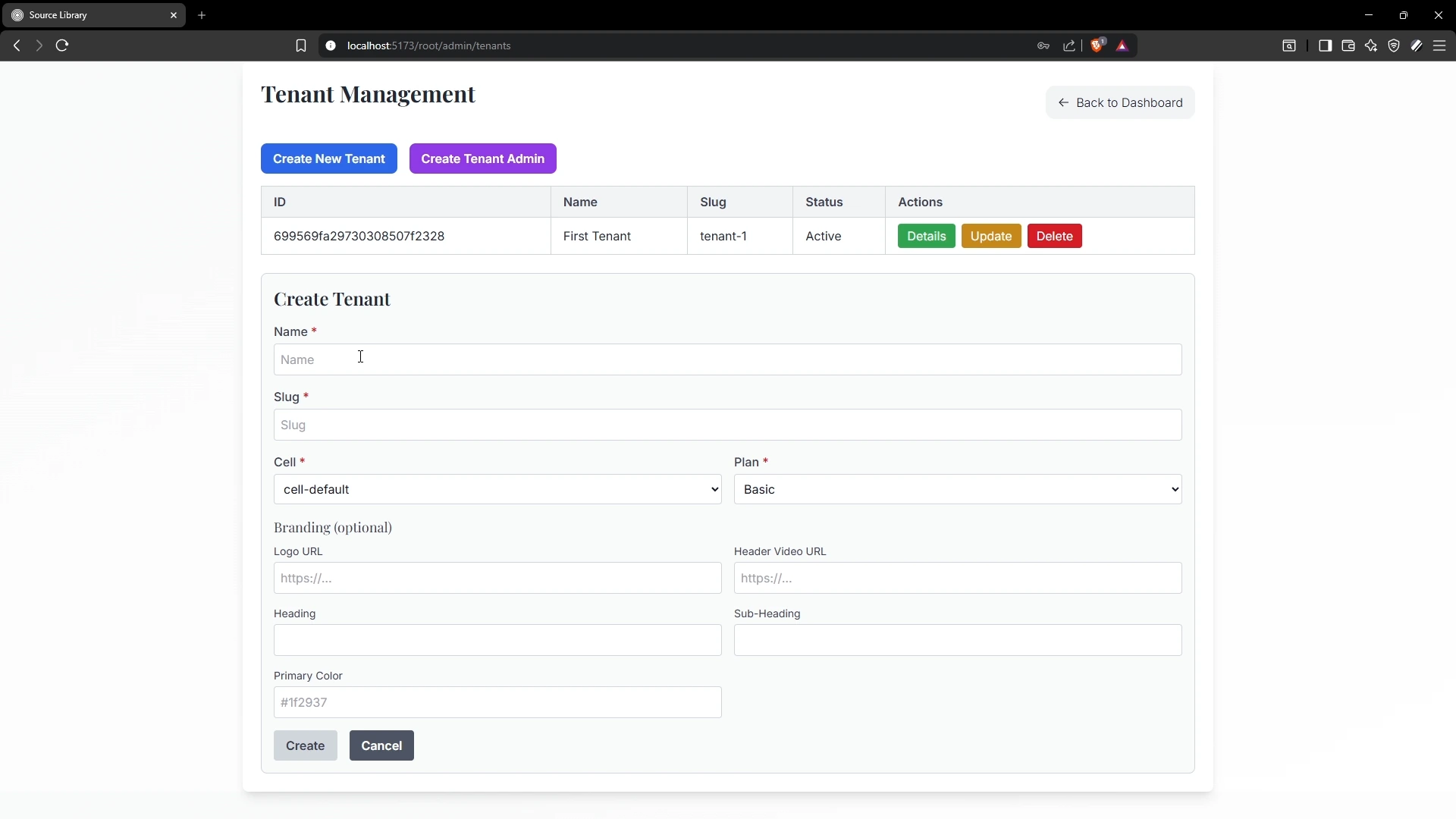1456x819 pixels.
Task: Cancel the Create Tenant form
Action: [381, 745]
